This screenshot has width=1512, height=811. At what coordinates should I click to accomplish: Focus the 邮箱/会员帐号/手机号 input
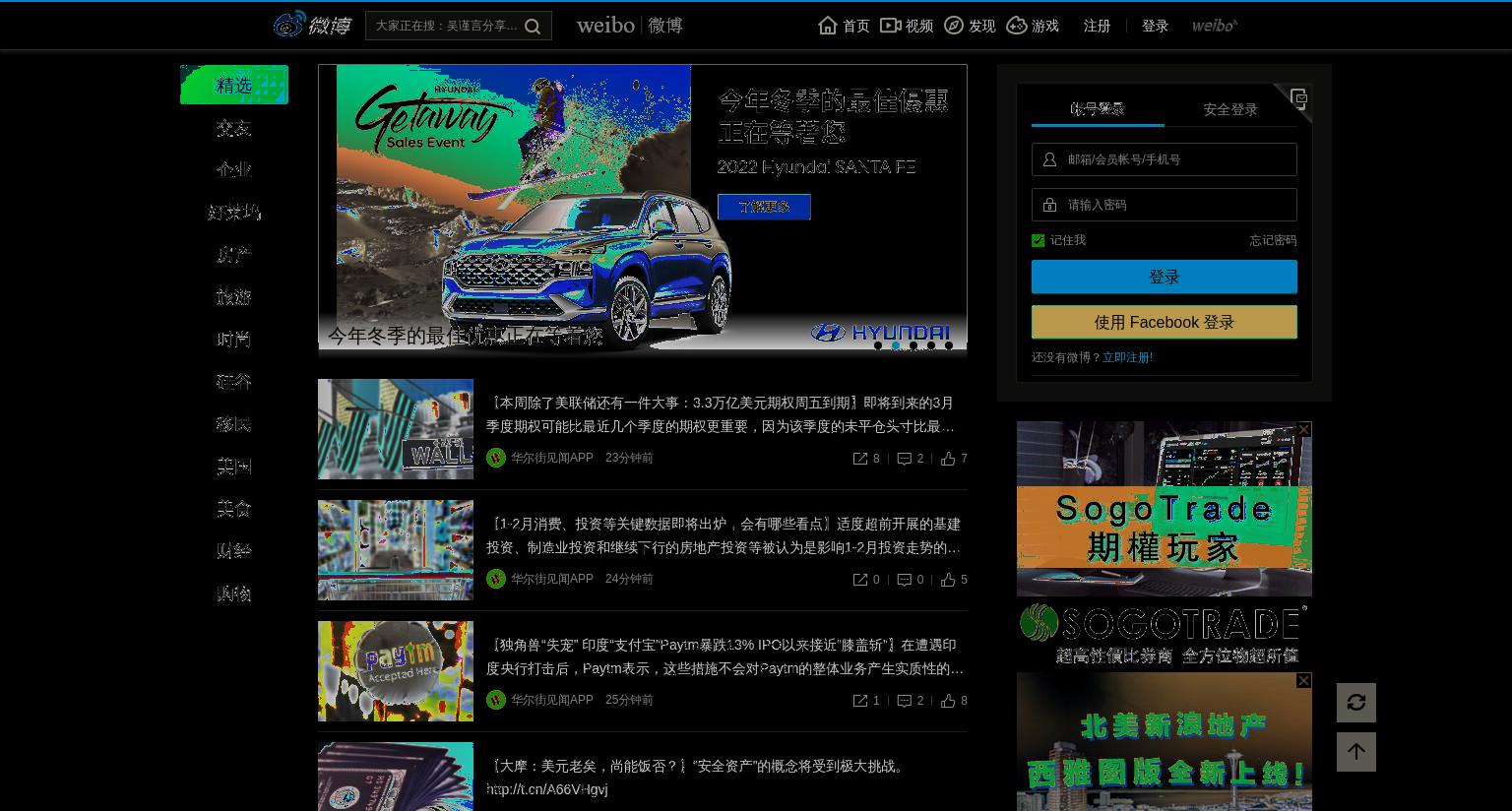(1165, 159)
